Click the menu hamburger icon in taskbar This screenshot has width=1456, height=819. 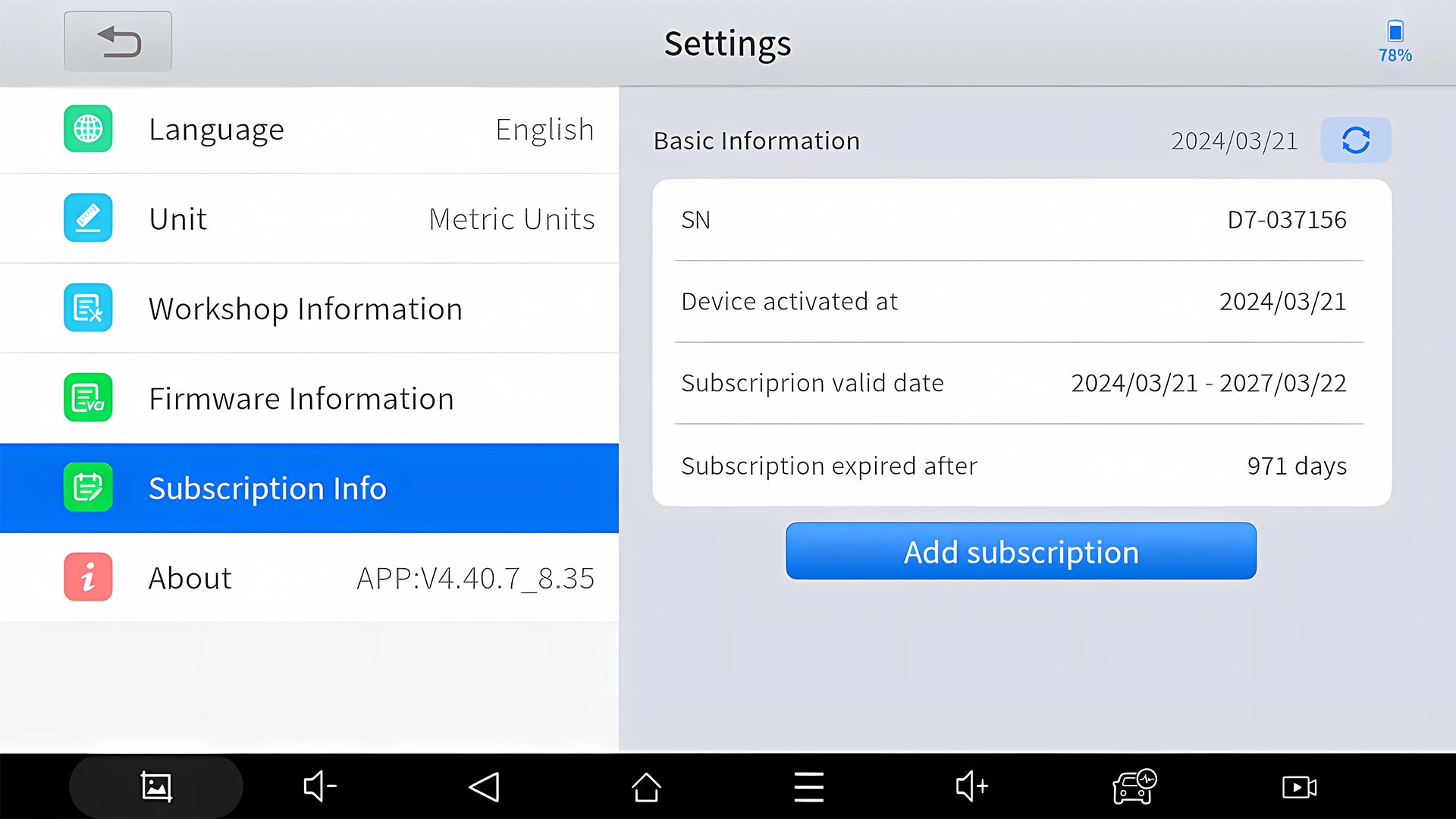pyautogui.click(x=807, y=785)
